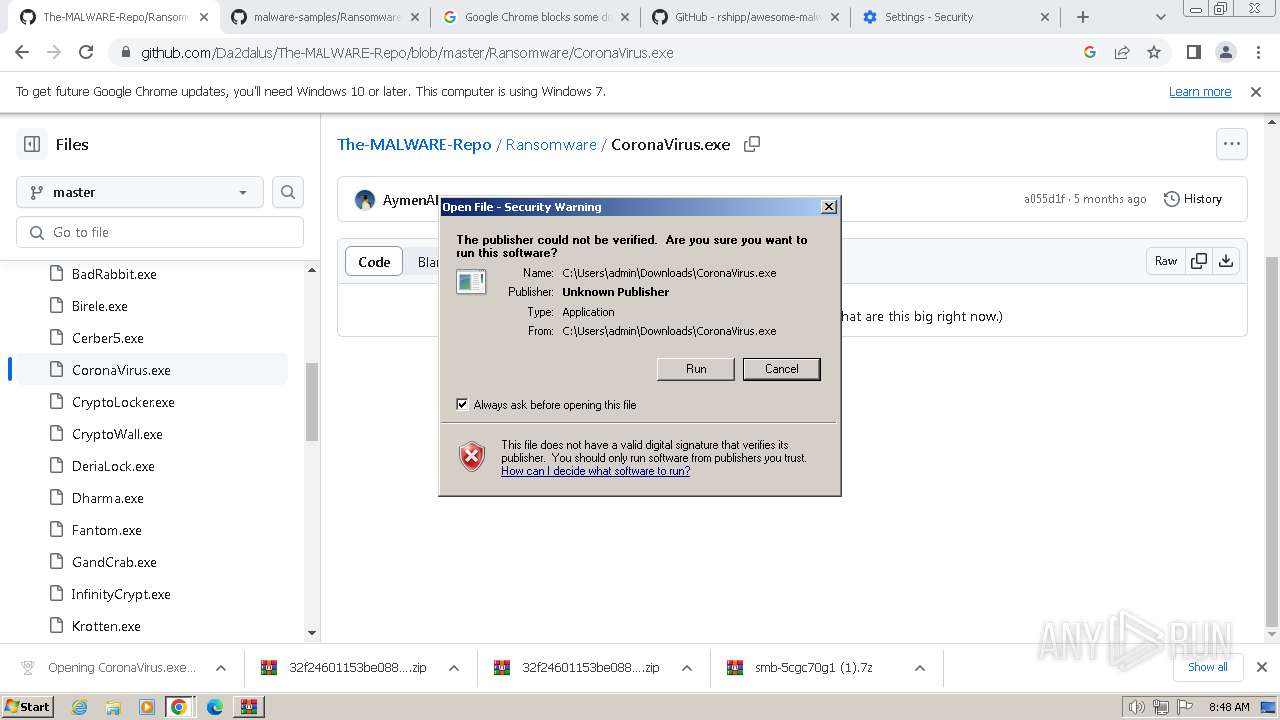Viewport: 1280px width, 720px height.
Task: Focus the Go to file input
Action: pyautogui.click(x=160, y=232)
